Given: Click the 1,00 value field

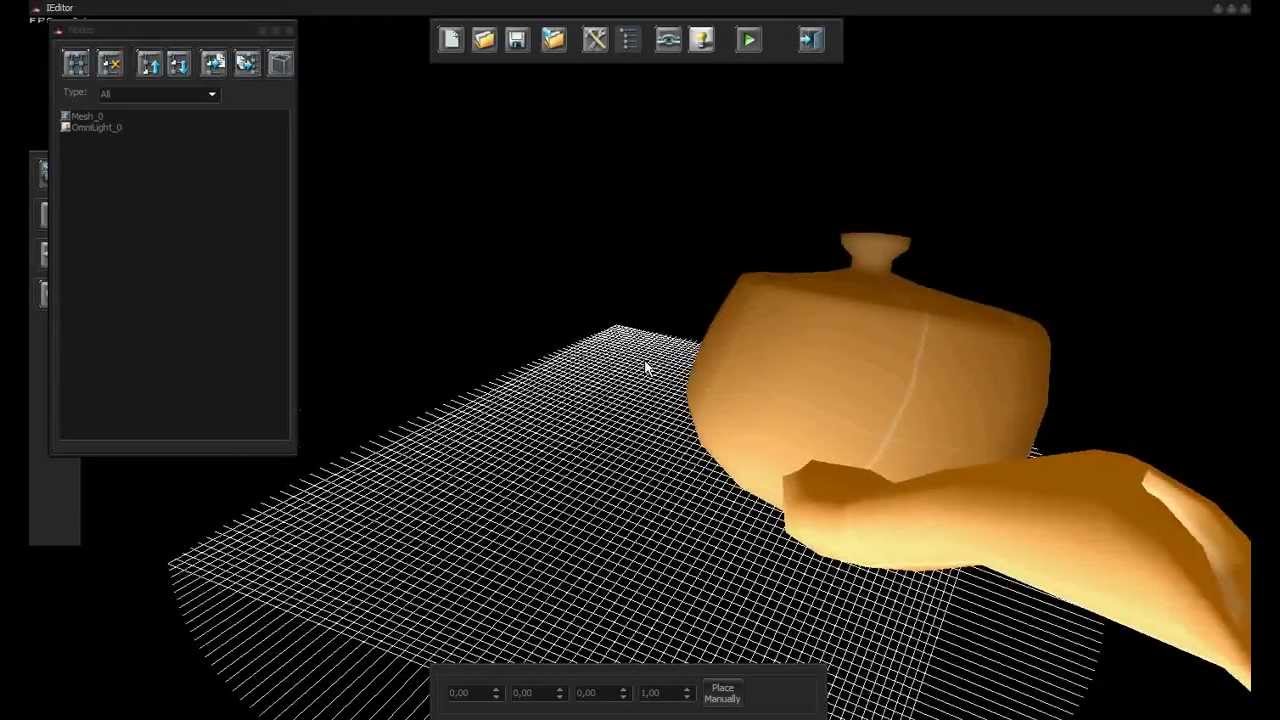Looking at the screenshot, I should pos(666,693).
